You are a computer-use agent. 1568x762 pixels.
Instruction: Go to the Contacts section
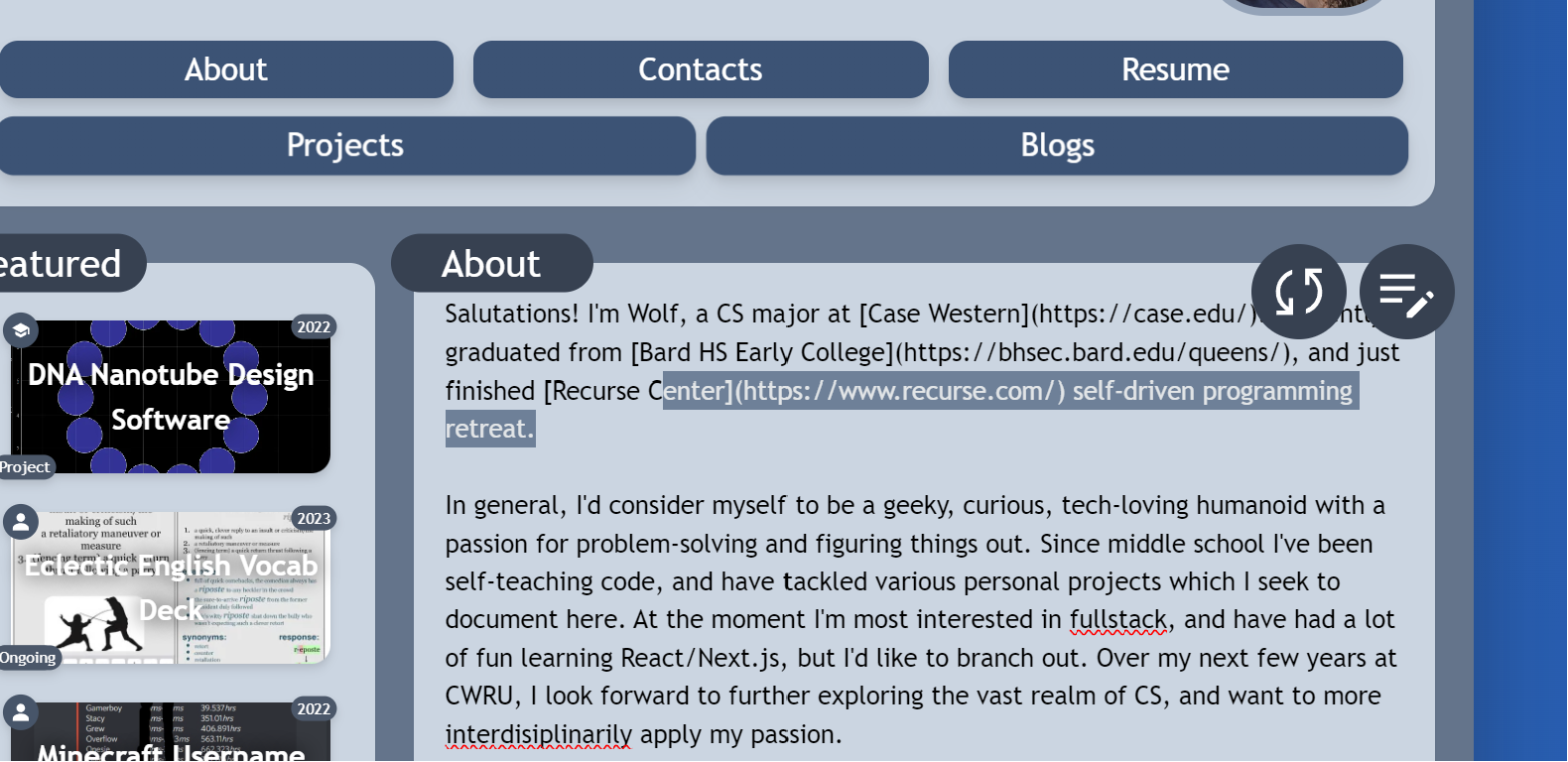pyautogui.click(x=701, y=69)
